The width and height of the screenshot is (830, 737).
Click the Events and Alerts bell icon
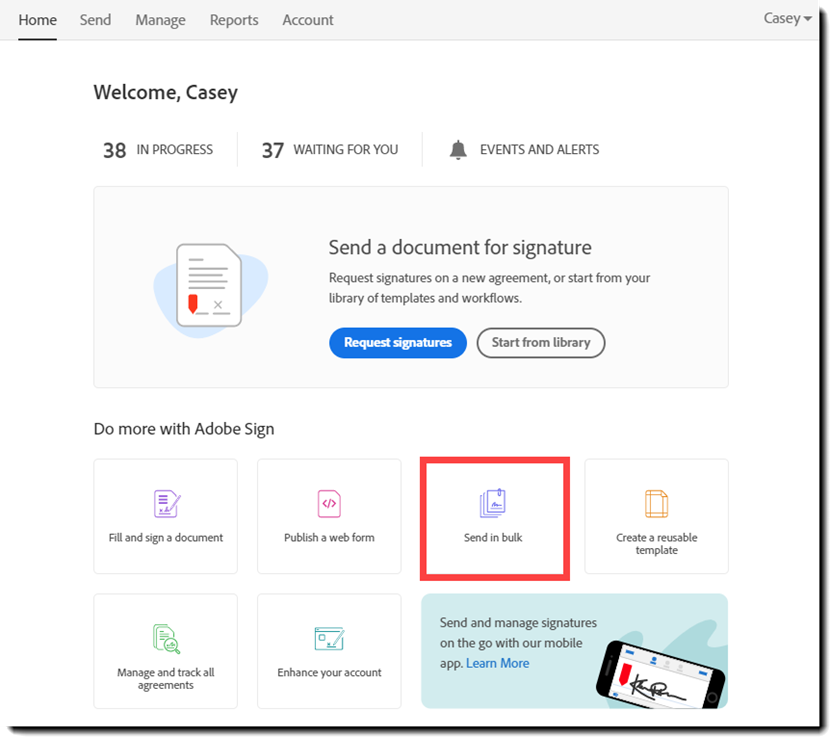point(458,150)
